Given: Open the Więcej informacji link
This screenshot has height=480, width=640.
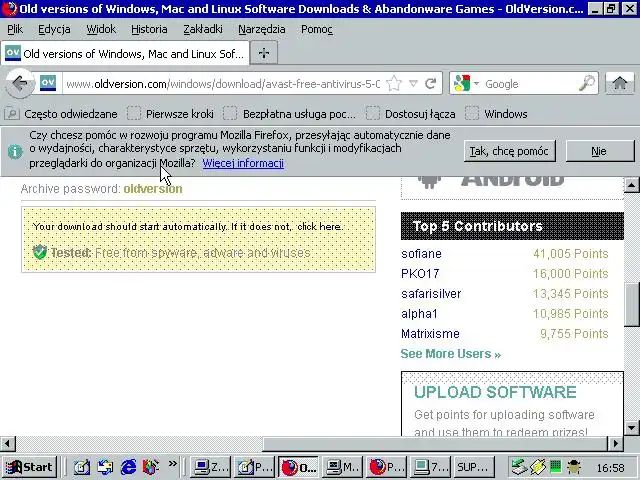Looking at the screenshot, I should (x=243, y=163).
